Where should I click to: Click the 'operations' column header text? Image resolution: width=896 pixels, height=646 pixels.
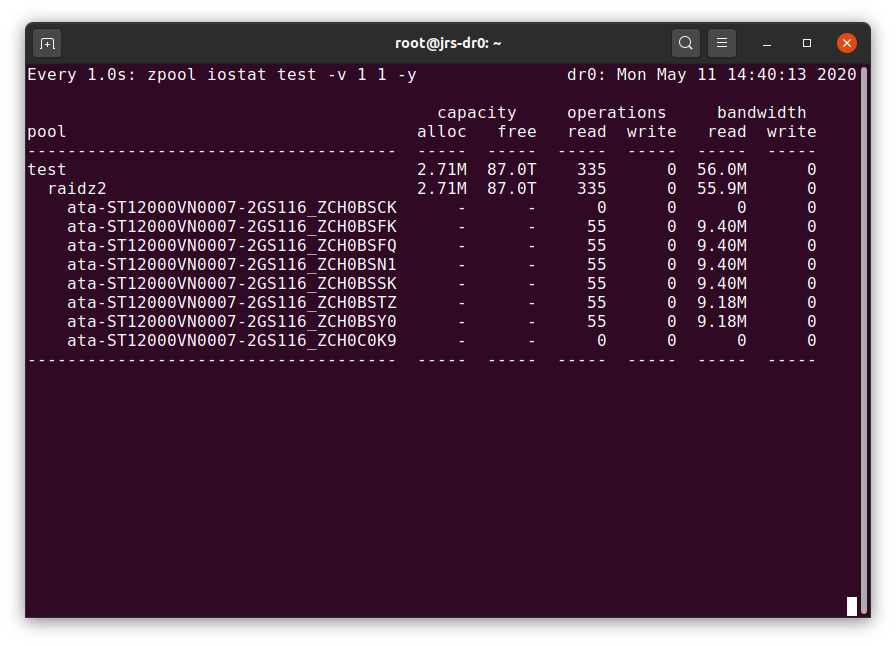[x=616, y=113]
